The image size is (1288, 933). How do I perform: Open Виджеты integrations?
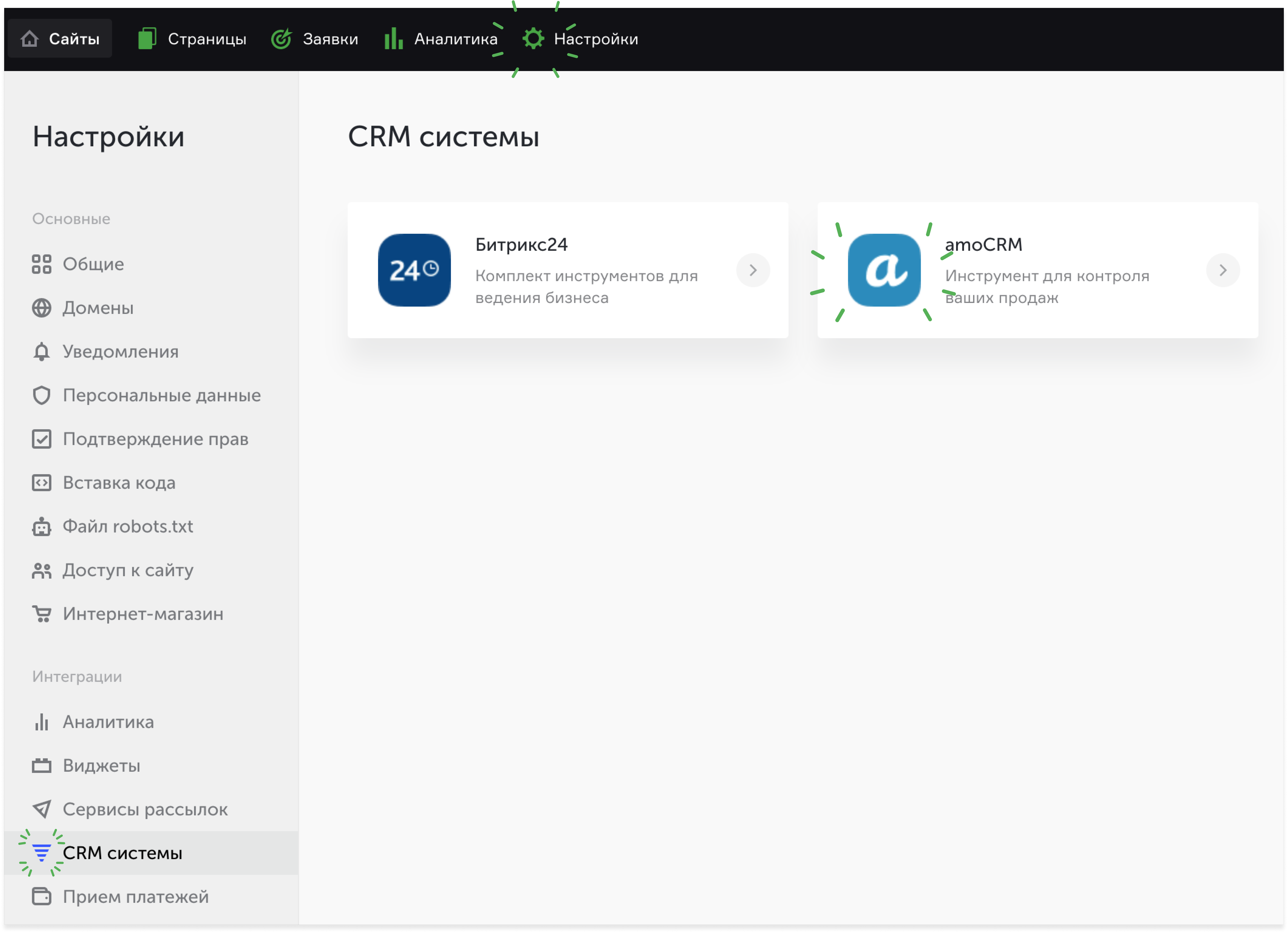click(151, 766)
